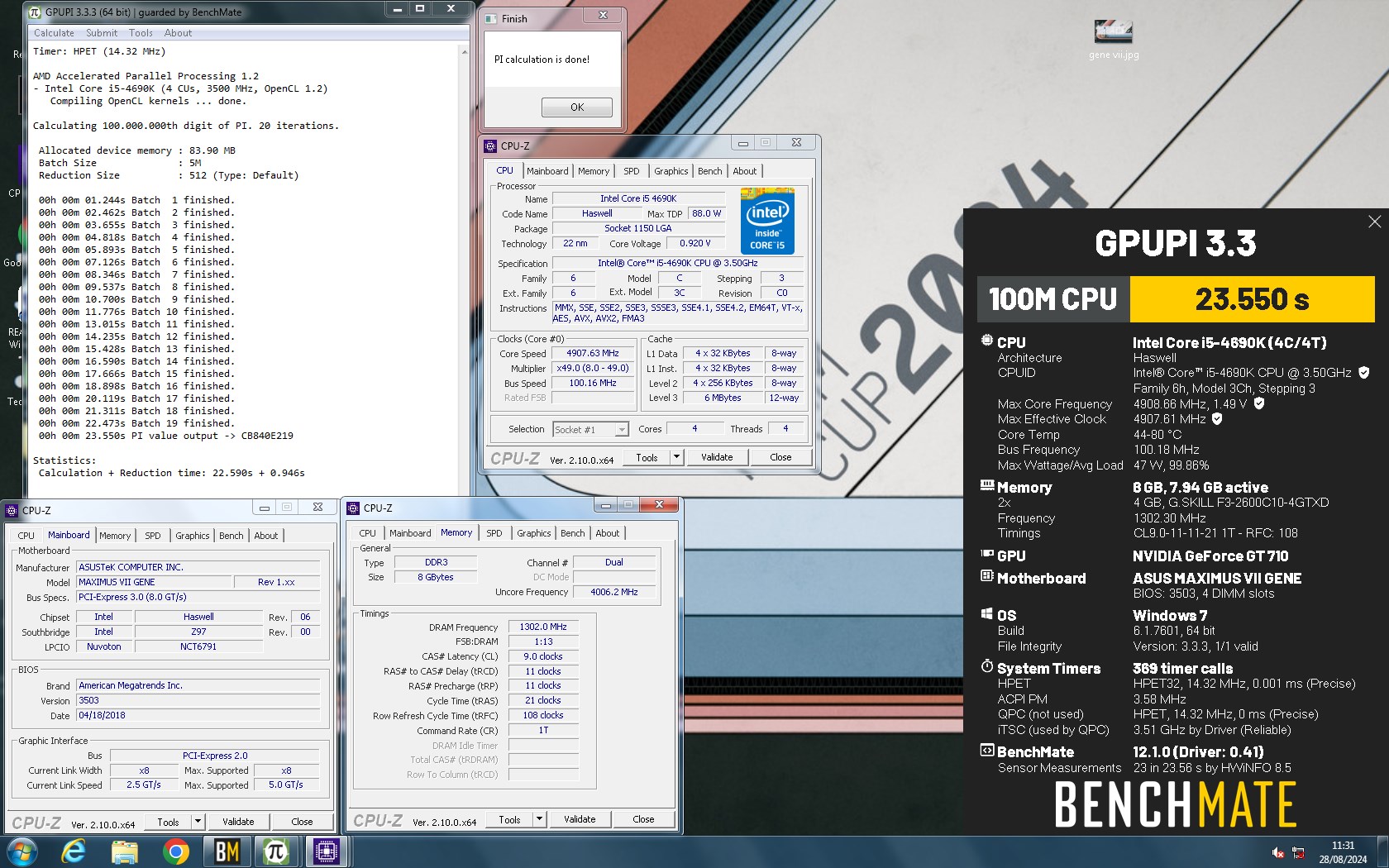Click PI value output CB840E219 line in GPUPI

166,436
